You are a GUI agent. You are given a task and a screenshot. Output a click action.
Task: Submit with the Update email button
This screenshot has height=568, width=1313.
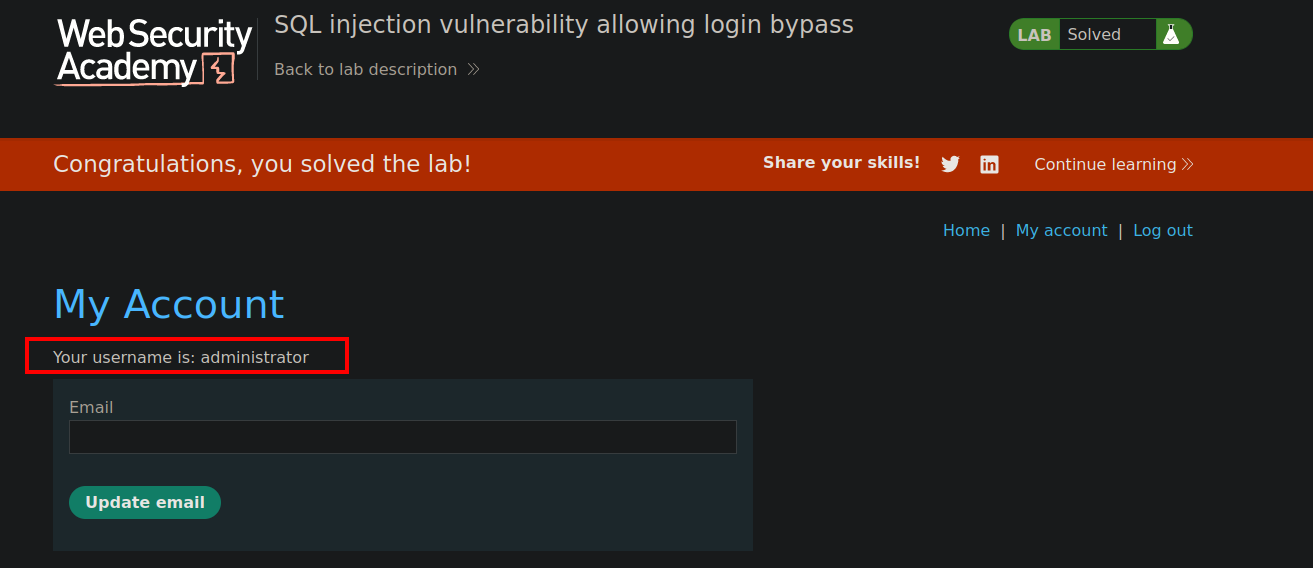click(145, 502)
